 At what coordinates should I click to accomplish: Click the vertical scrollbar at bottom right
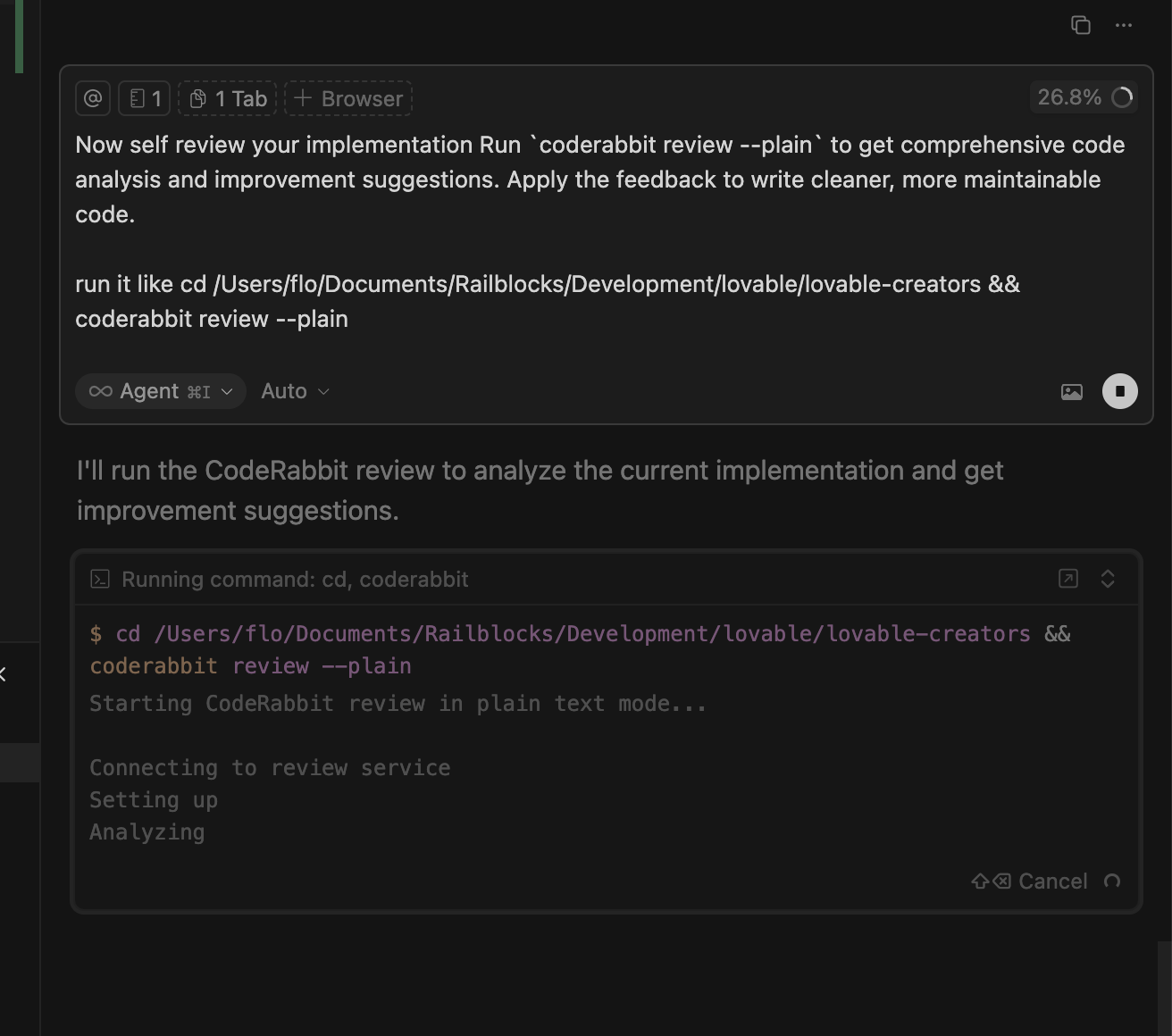click(x=1163, y=987)
